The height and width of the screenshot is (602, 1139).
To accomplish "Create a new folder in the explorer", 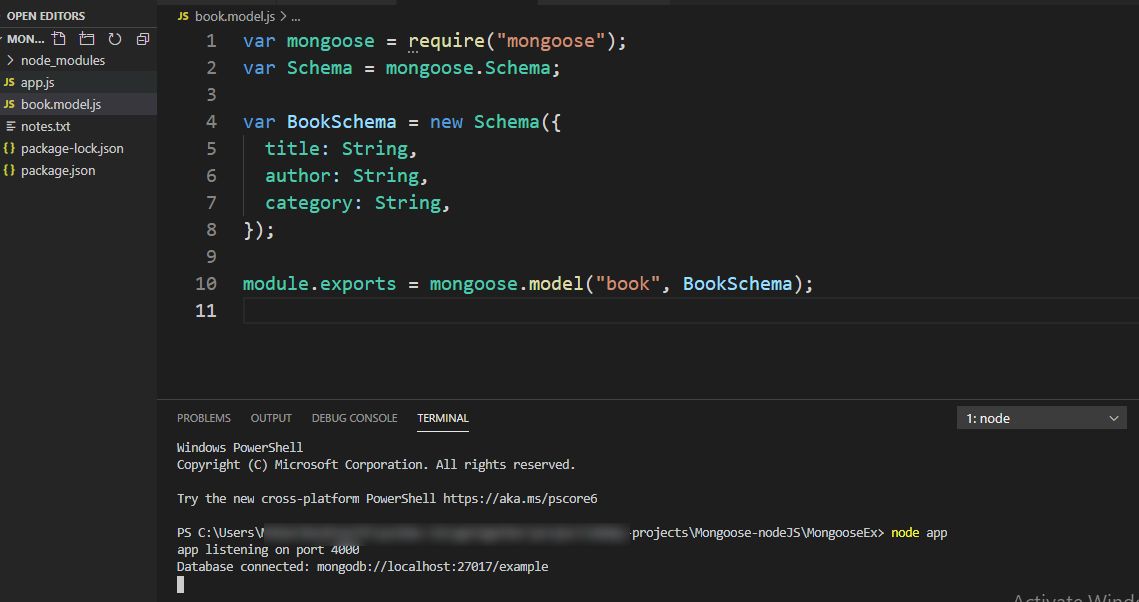I will tap(86, 38).
